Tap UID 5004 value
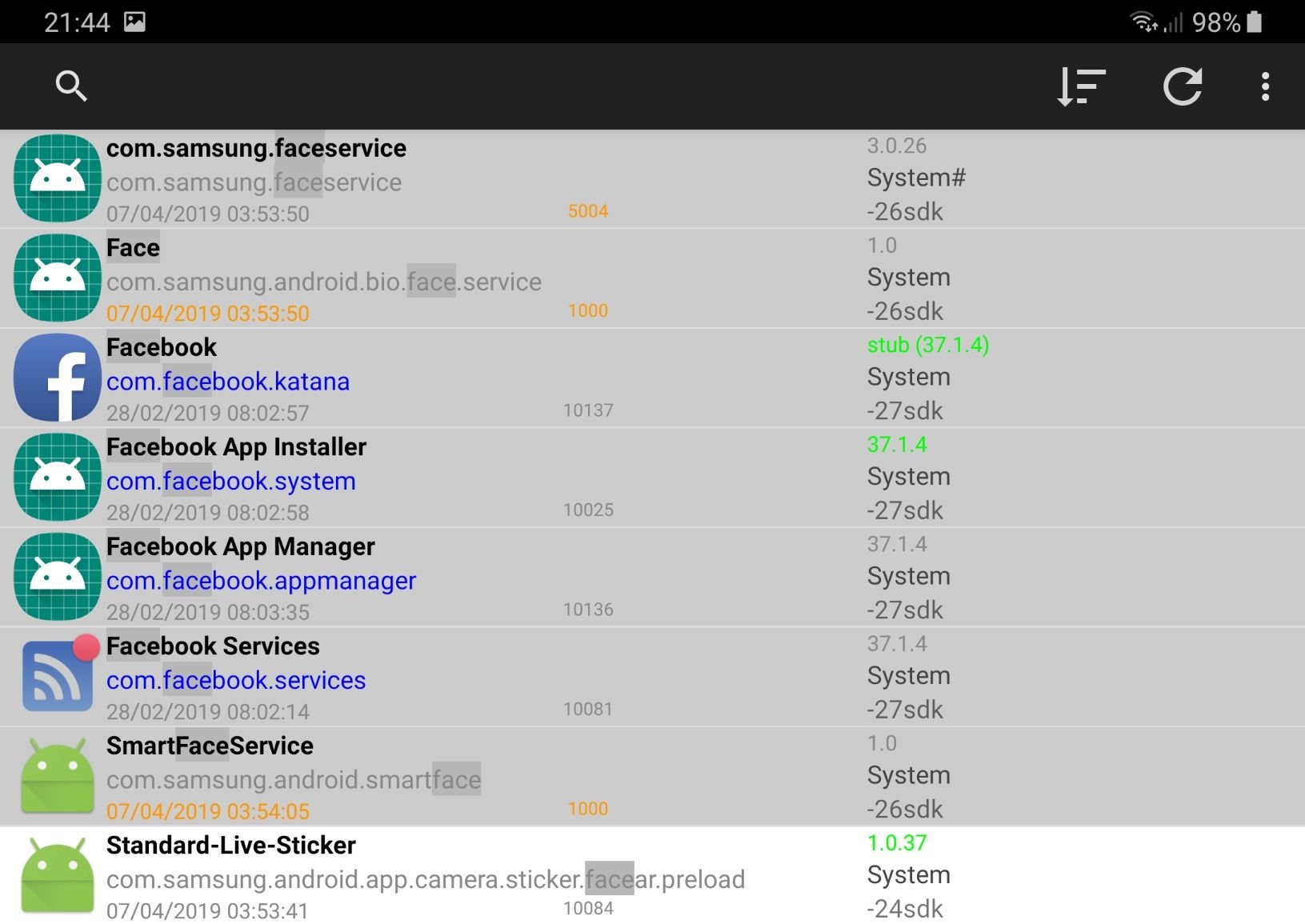This screenshot has width=1305, height=924. click(x=588, y=211)
